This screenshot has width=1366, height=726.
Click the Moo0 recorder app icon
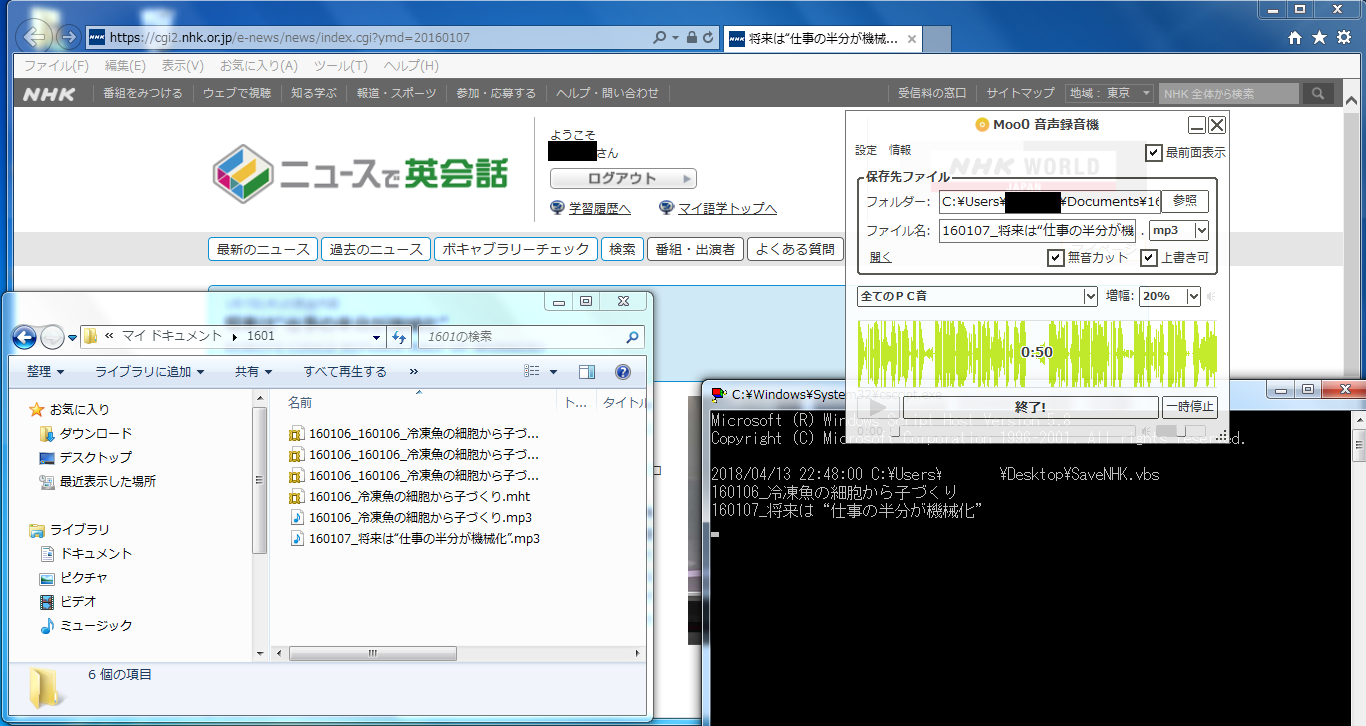[x=982, y=125]
